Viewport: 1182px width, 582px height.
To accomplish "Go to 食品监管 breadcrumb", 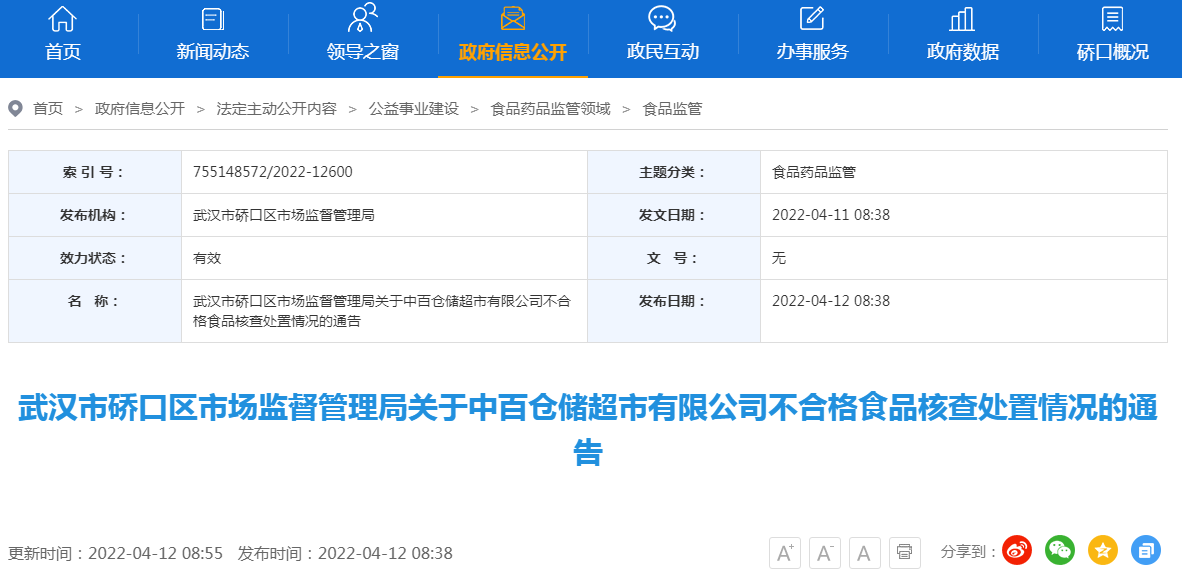I will pyautogui.click(x=672, y=109).
